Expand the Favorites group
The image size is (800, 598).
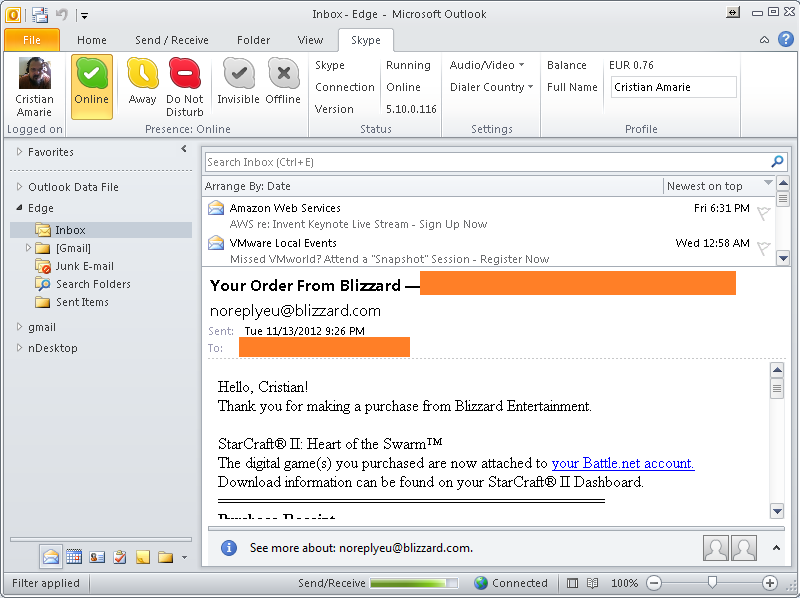tap(19, 152)
